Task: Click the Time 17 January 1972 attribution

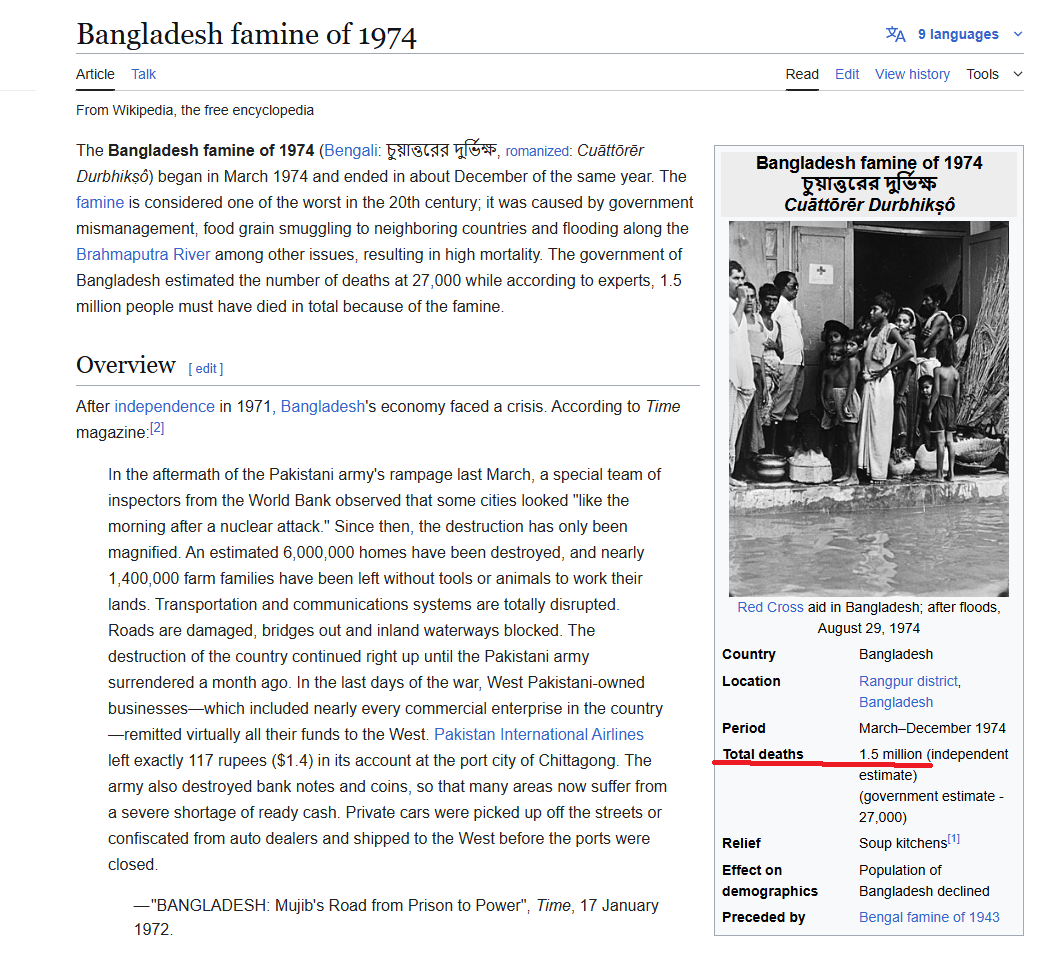Action: 396,917
